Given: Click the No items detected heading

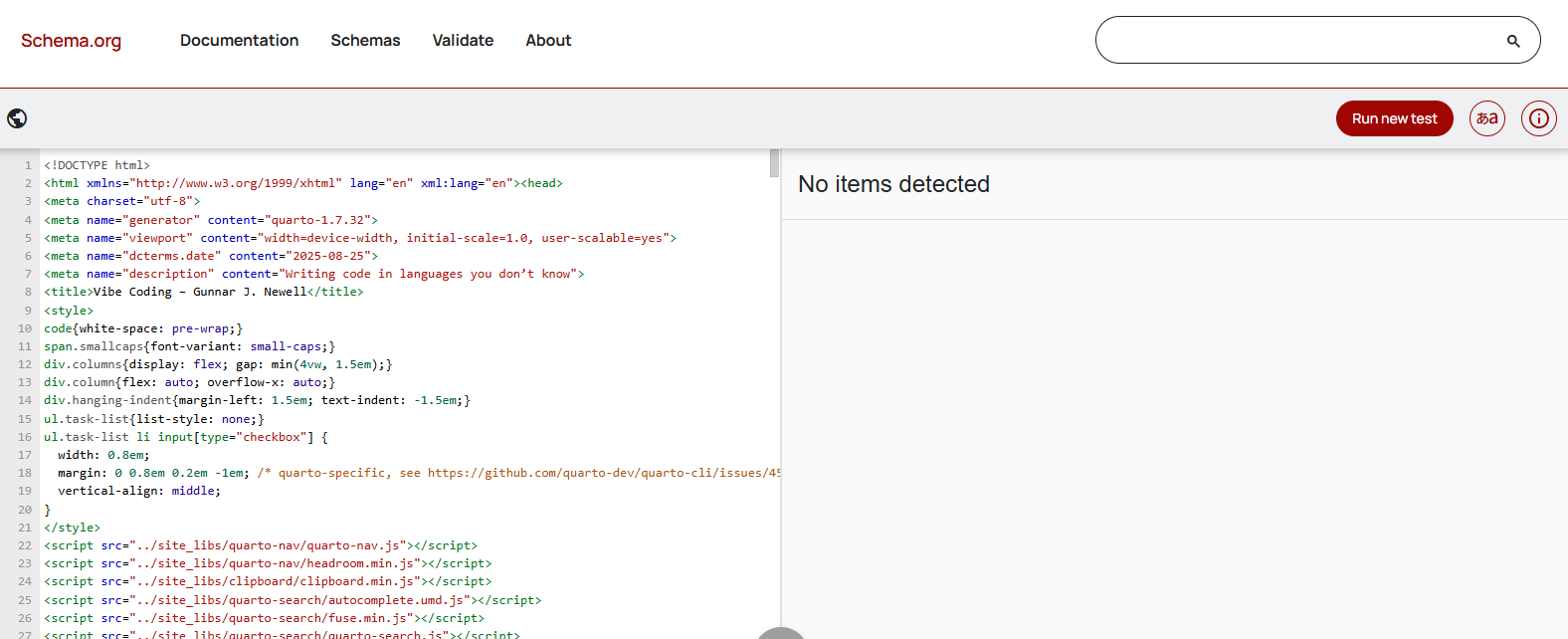Looking at the screenshot, I should tap(893, 184).
